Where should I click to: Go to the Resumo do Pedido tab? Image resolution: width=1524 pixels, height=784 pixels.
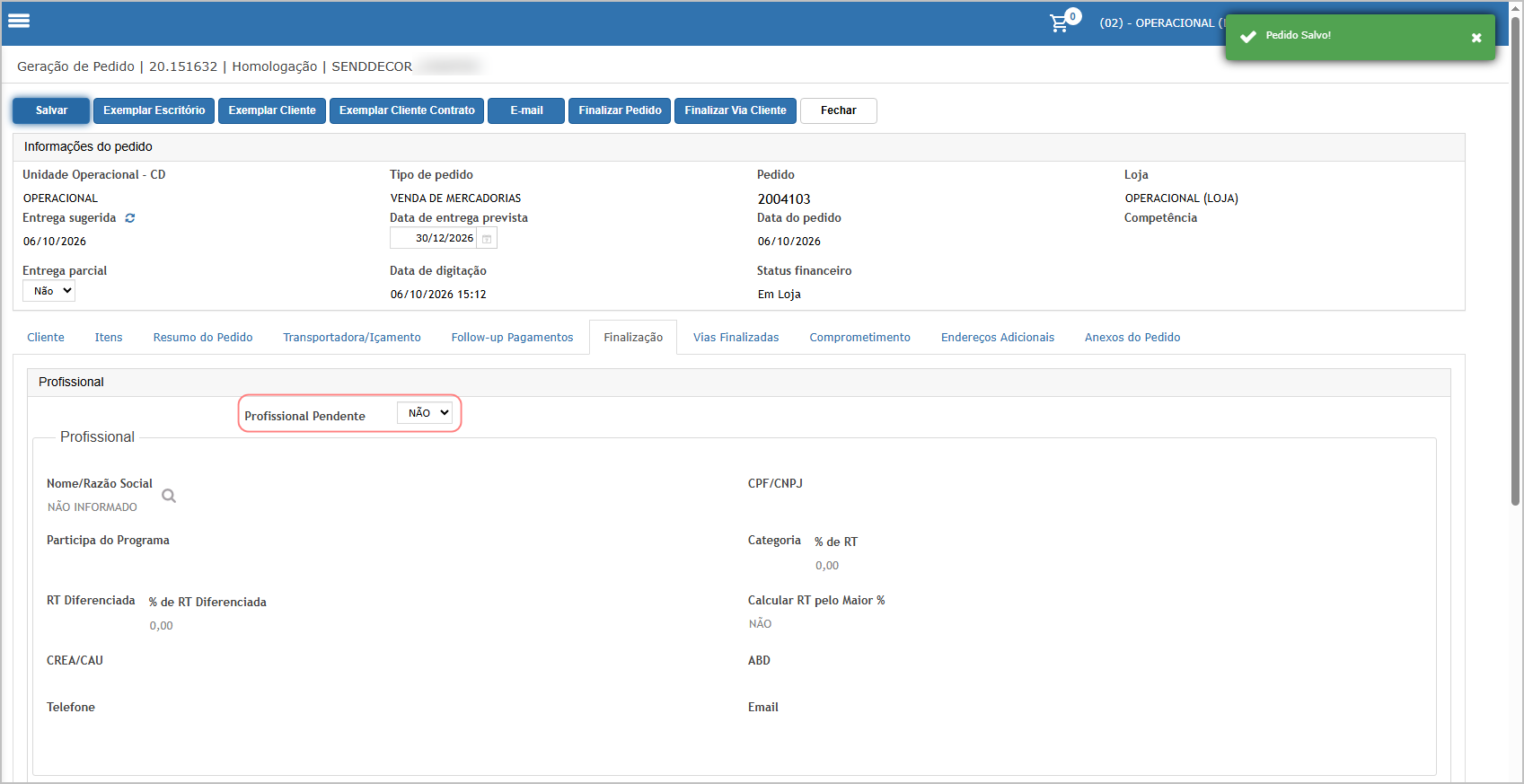pos(203,338)
